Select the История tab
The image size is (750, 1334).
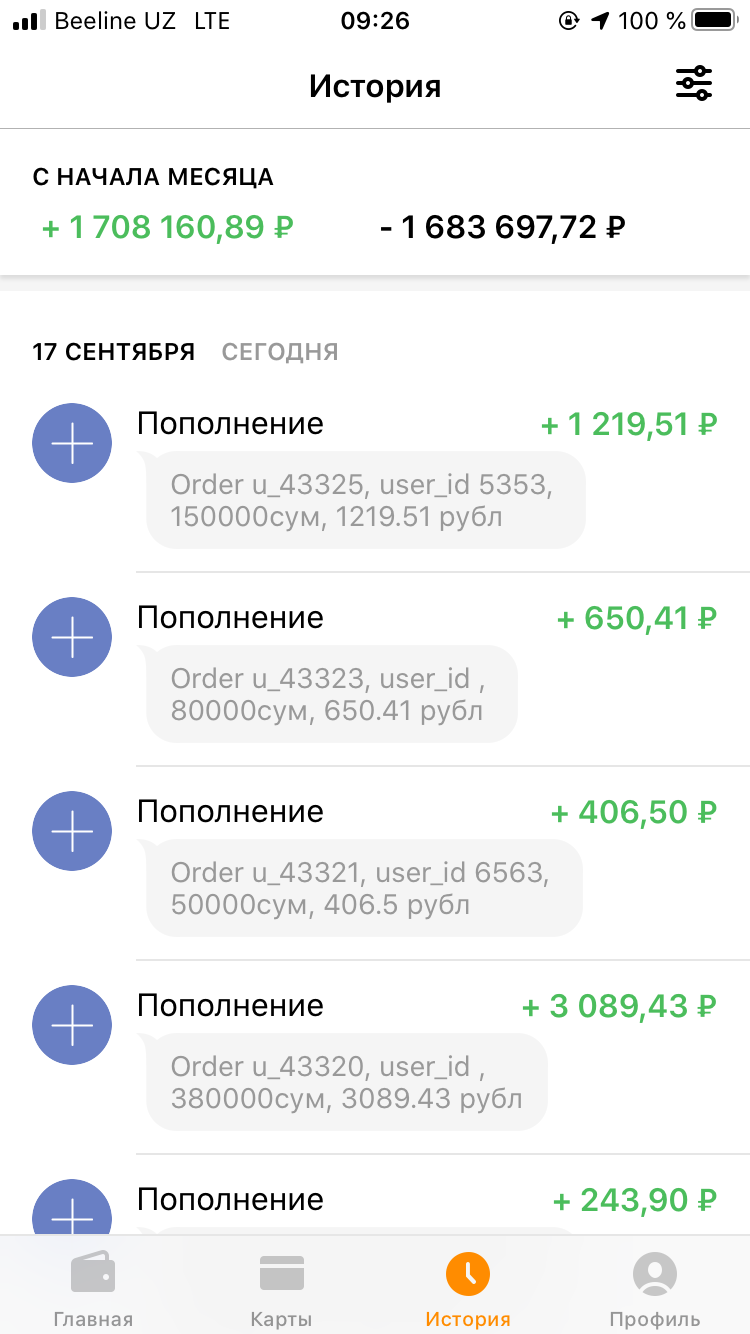(x=468, y=1290)
